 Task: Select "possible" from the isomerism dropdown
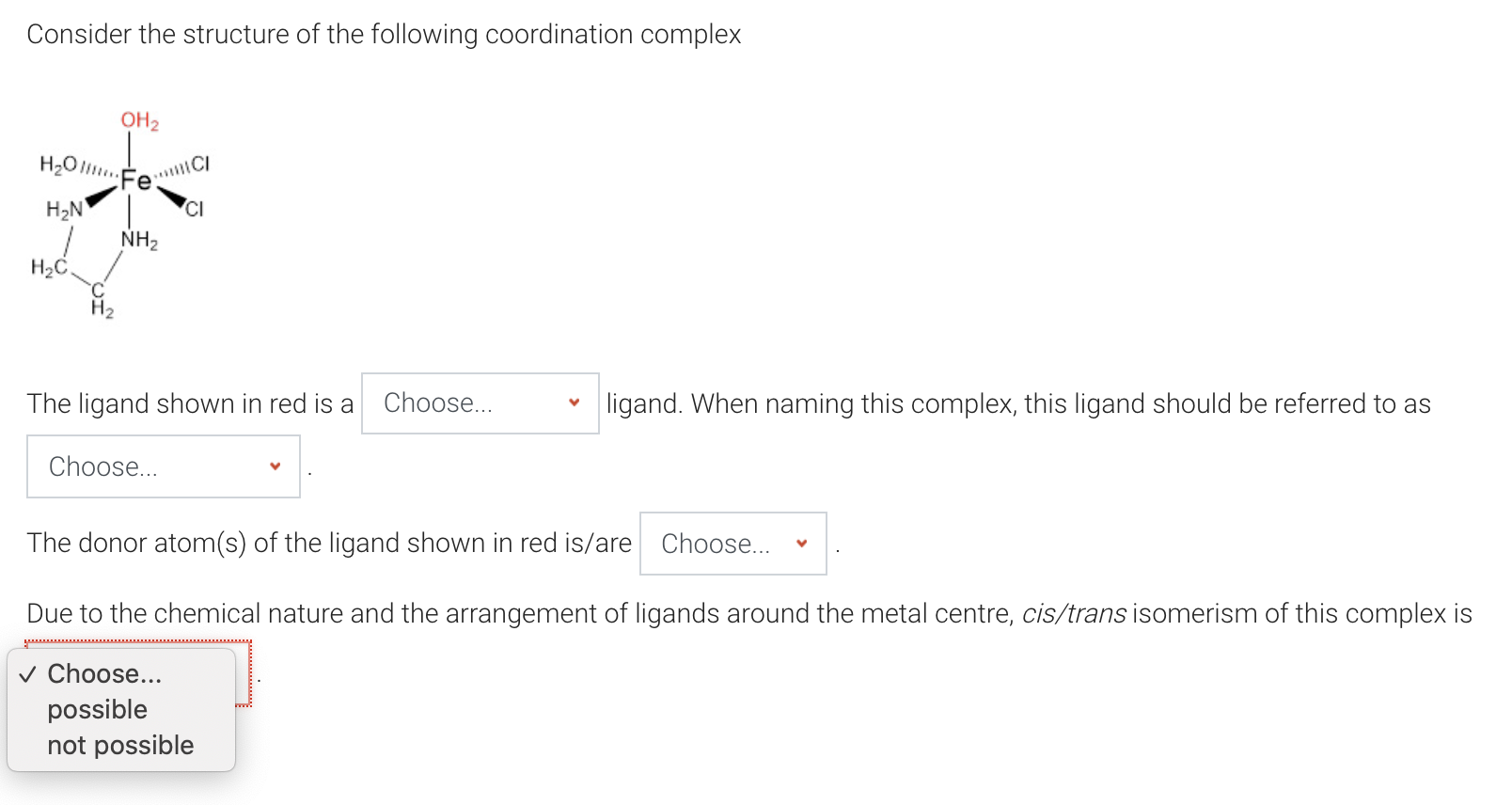pos(97,709)
